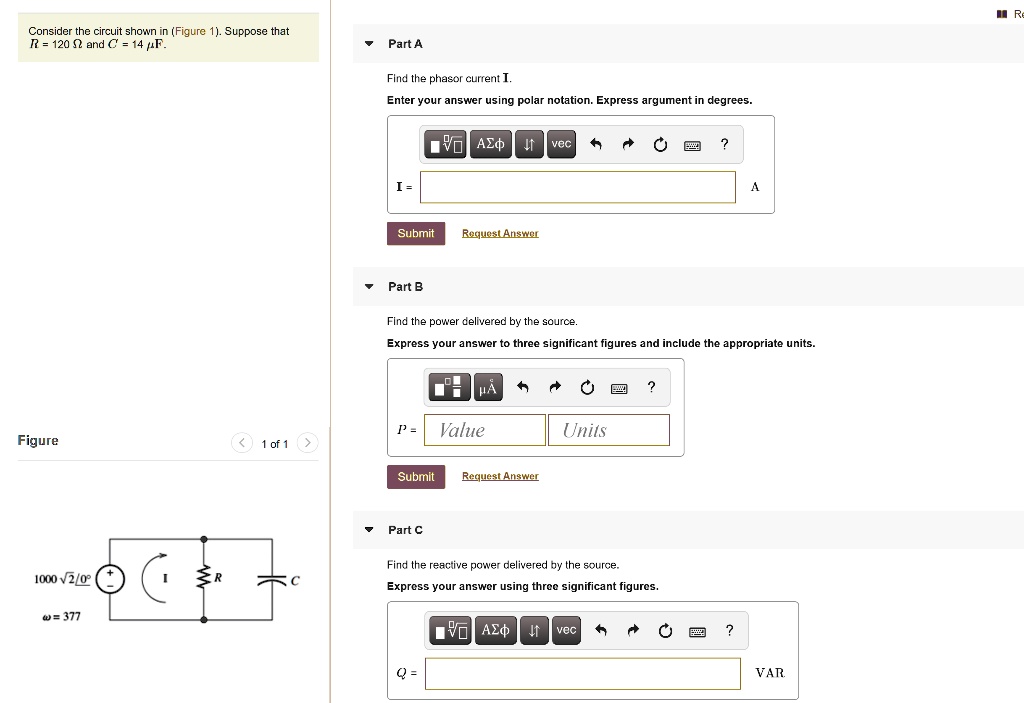This screenshot has height=703, width=1024.
Task: Collapse the Part C section
Action: pyautogui.click(x=369, y=530)
